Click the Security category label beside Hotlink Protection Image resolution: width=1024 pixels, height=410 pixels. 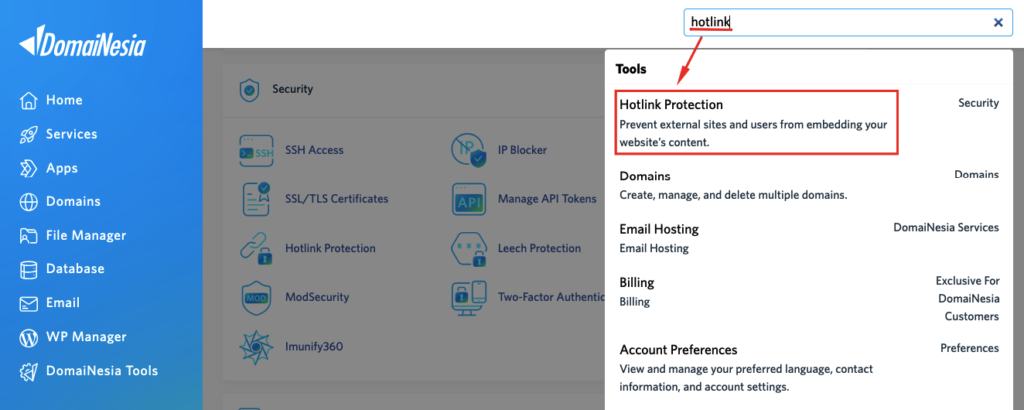coord(978,103)
